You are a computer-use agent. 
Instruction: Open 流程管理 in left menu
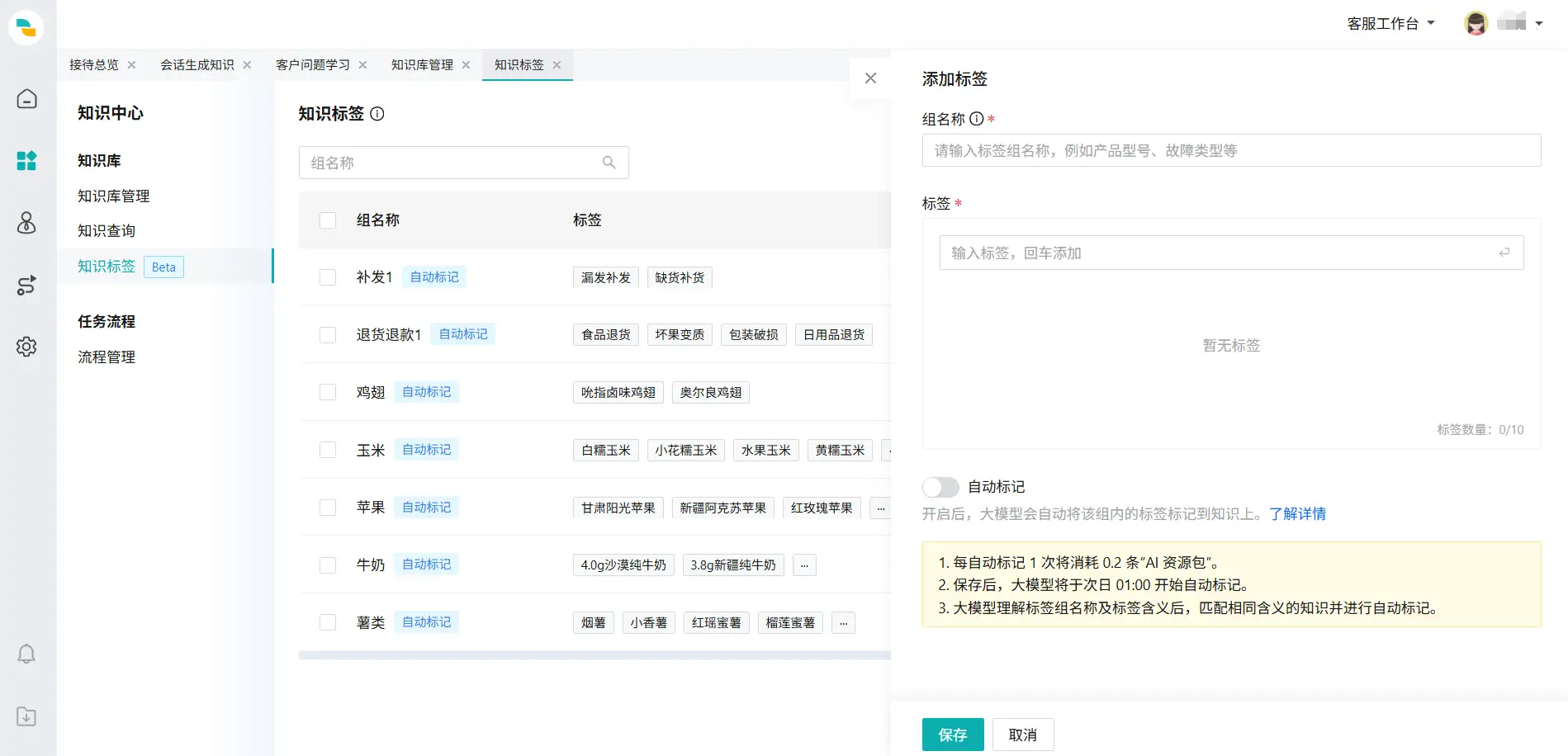pos(107,357)
